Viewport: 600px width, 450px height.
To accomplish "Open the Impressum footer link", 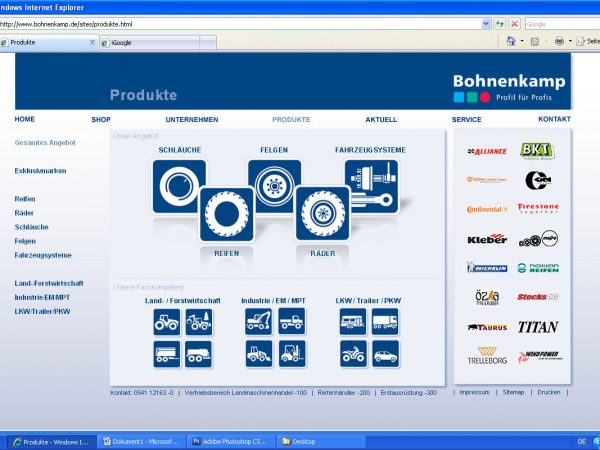I will pos(474,392).
